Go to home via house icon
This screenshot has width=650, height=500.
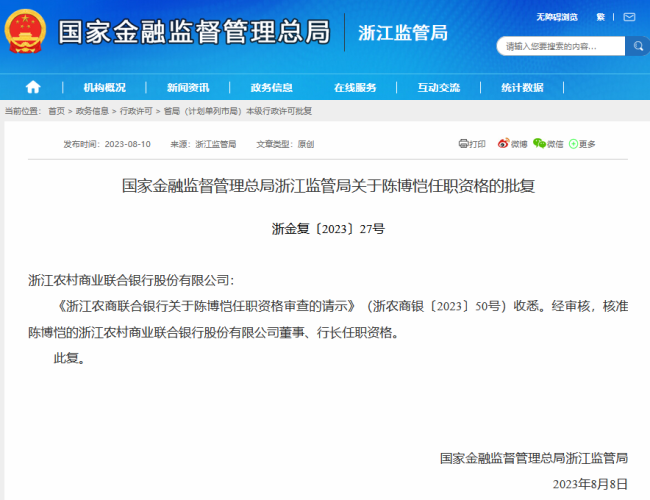coord(33,87)
